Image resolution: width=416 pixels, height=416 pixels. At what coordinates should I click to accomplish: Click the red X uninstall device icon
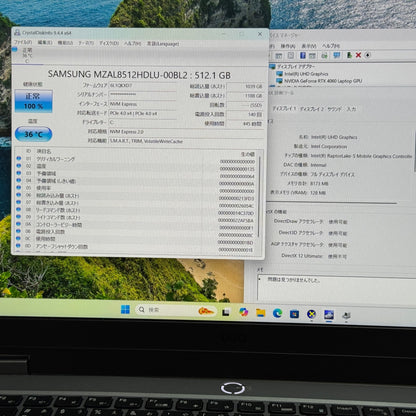pos(358,55)
